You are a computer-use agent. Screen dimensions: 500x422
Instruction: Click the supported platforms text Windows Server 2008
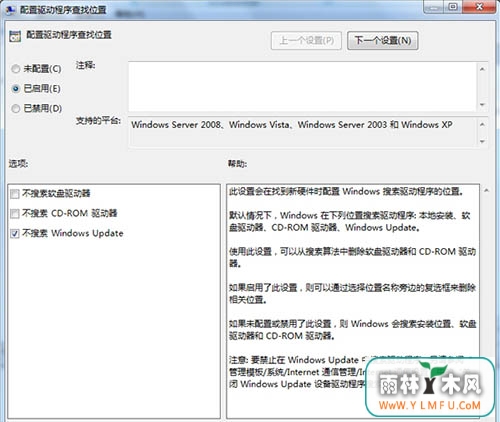[176, 125]
